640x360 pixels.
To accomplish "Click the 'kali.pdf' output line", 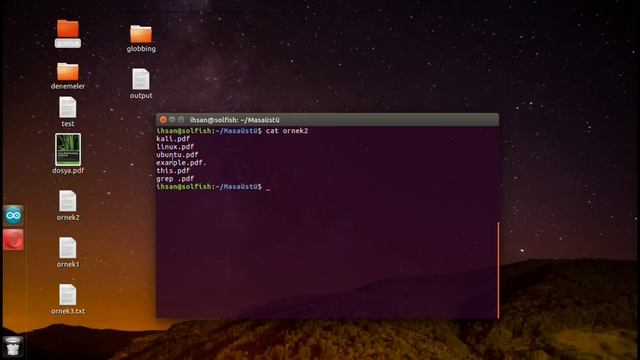I will [173, 139].
